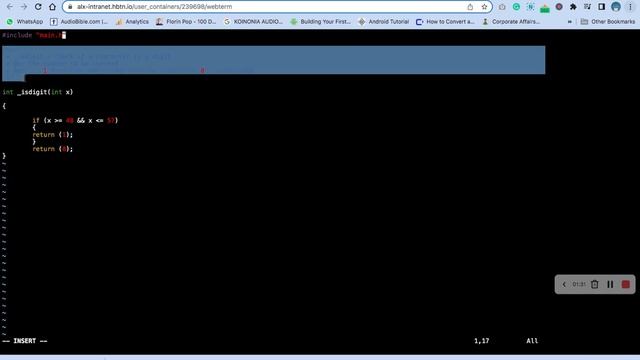Click the browser forward arrow
The image size is (640, 360).
click(x=24, y=7)
